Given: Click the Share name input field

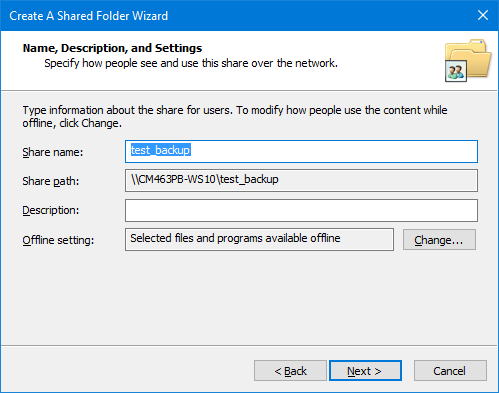Looking at the screenshot, I should [301, 151].
